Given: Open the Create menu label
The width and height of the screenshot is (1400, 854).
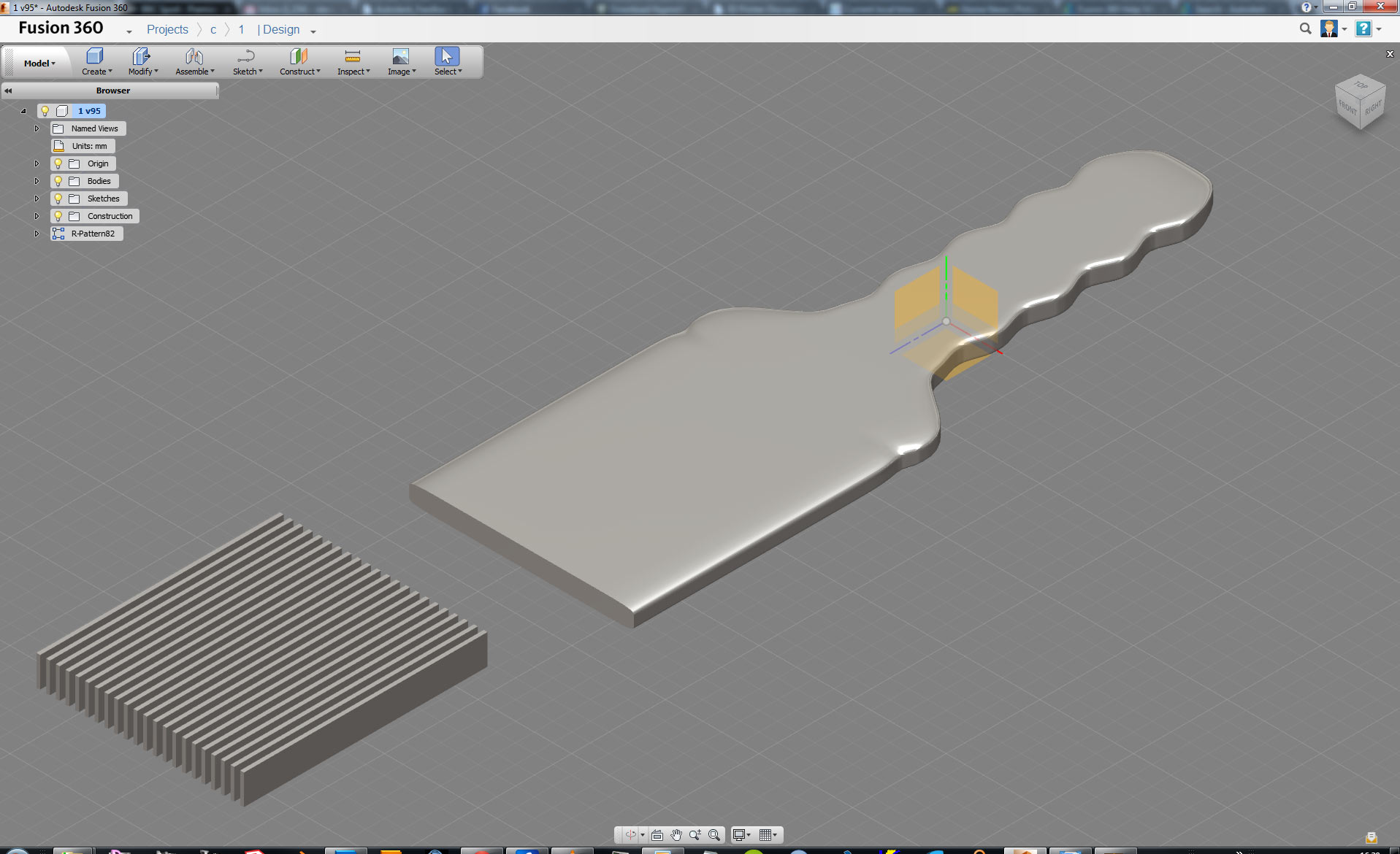Looking at the screenshot, I should (x=96, y=72).
